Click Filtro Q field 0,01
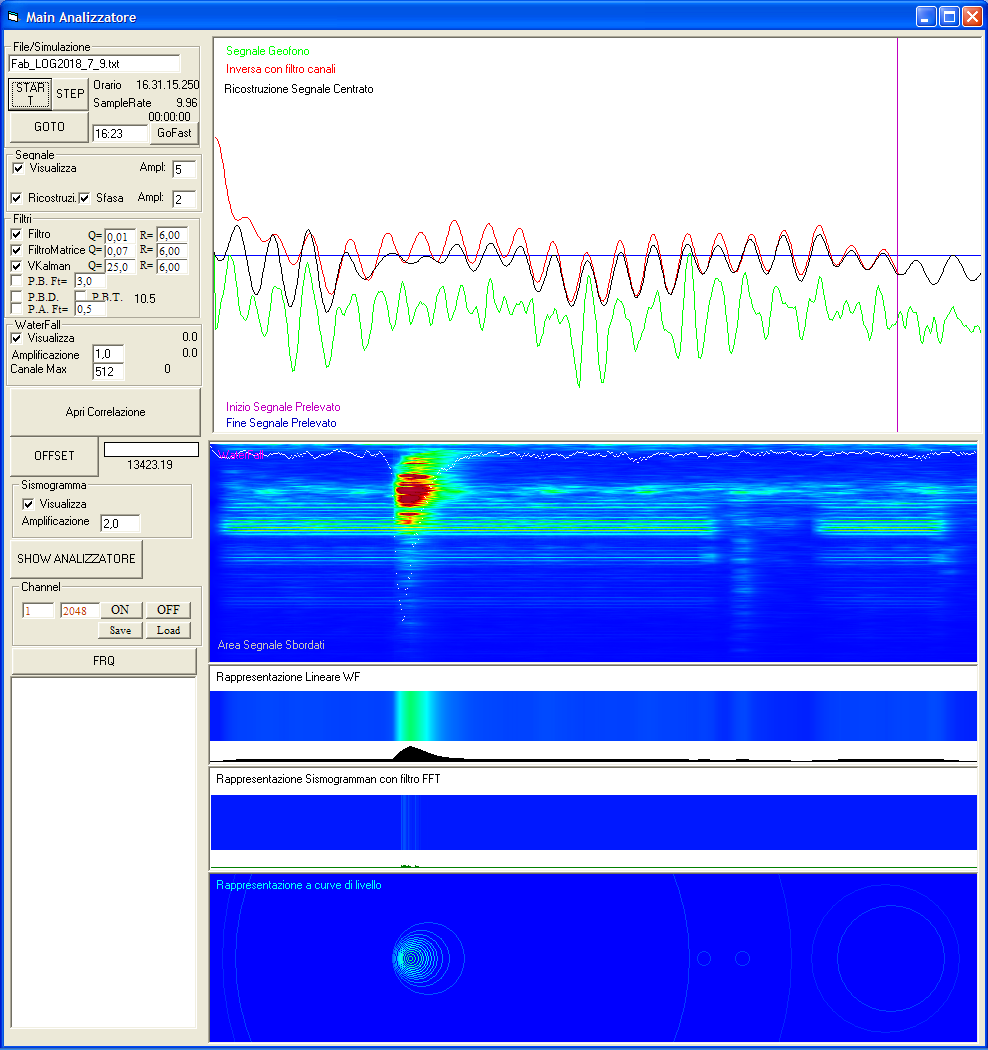 [x=120, y=236]
